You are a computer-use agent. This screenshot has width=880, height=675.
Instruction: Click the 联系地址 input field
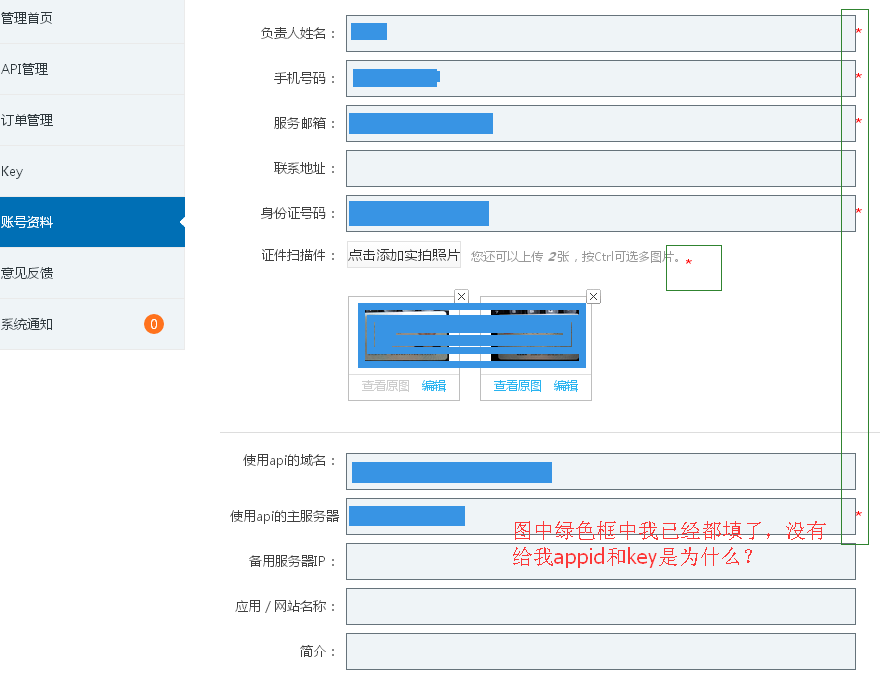point(601,168)
